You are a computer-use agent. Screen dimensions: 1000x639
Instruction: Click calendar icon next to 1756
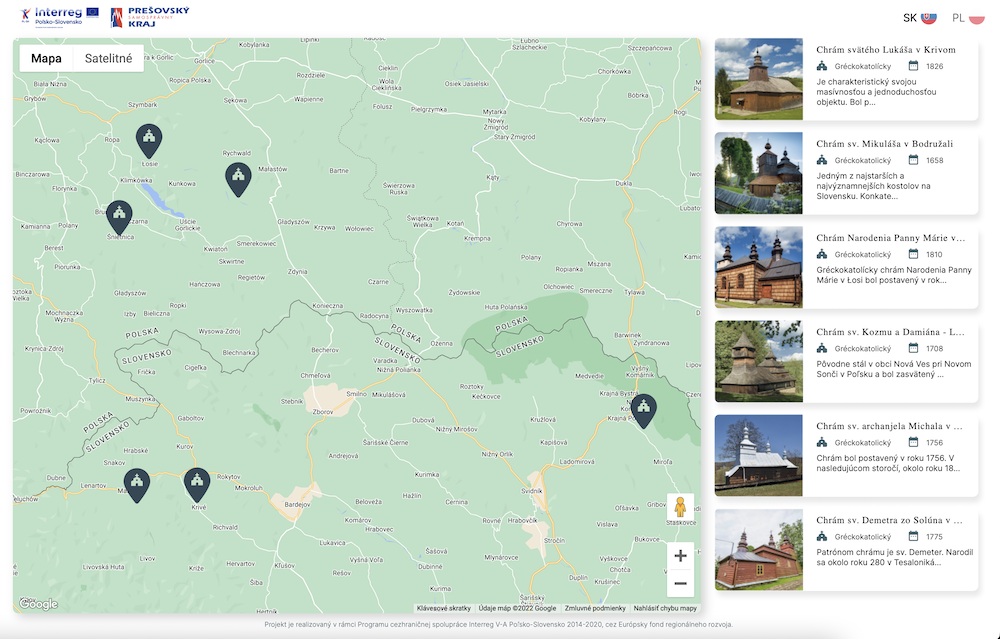click(x=913, y=442)
